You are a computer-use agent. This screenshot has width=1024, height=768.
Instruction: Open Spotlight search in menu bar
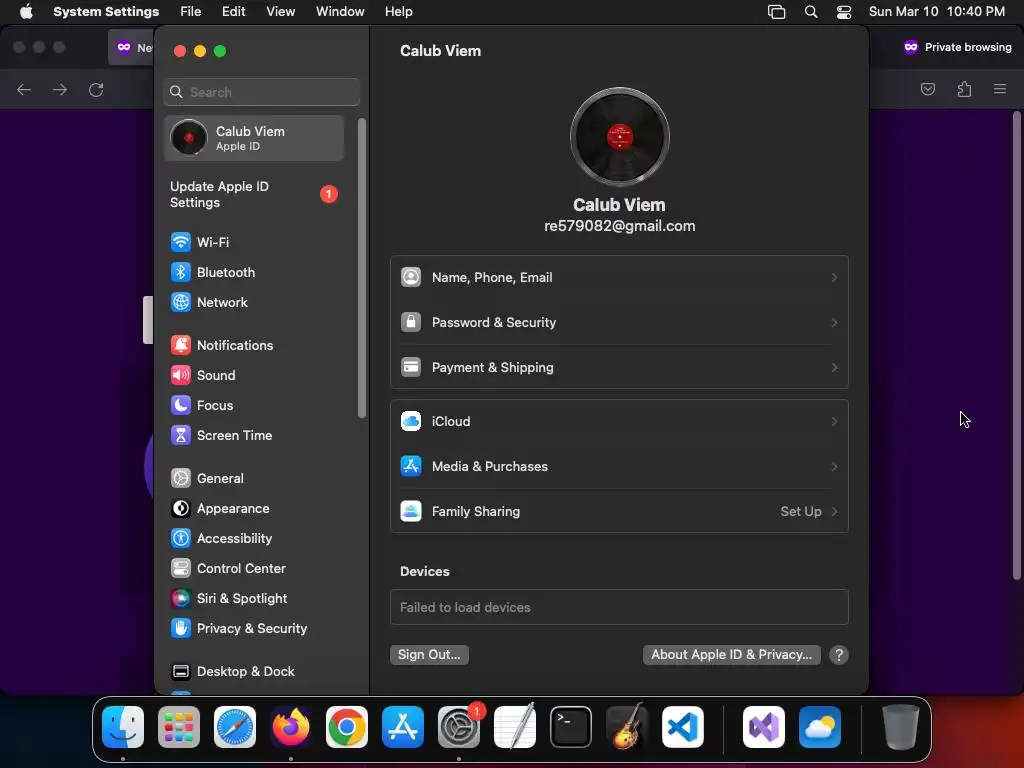(x=810, y=12)
